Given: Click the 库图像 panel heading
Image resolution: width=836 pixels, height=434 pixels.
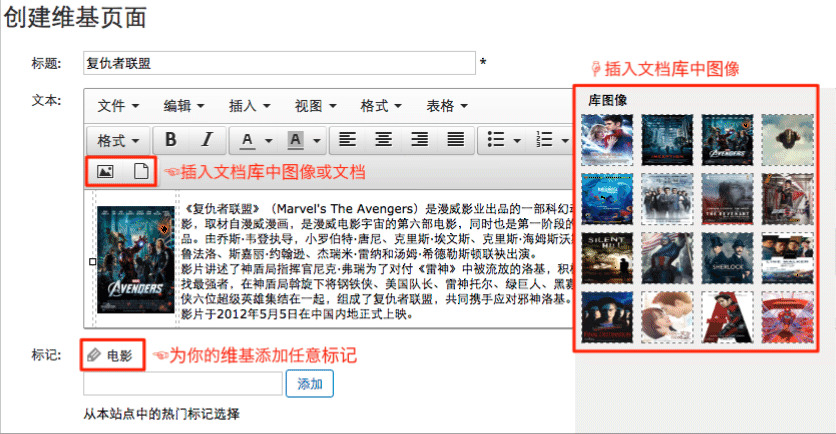Looking at the screenshot, I should pyautogui.click(x=607, y=100).
